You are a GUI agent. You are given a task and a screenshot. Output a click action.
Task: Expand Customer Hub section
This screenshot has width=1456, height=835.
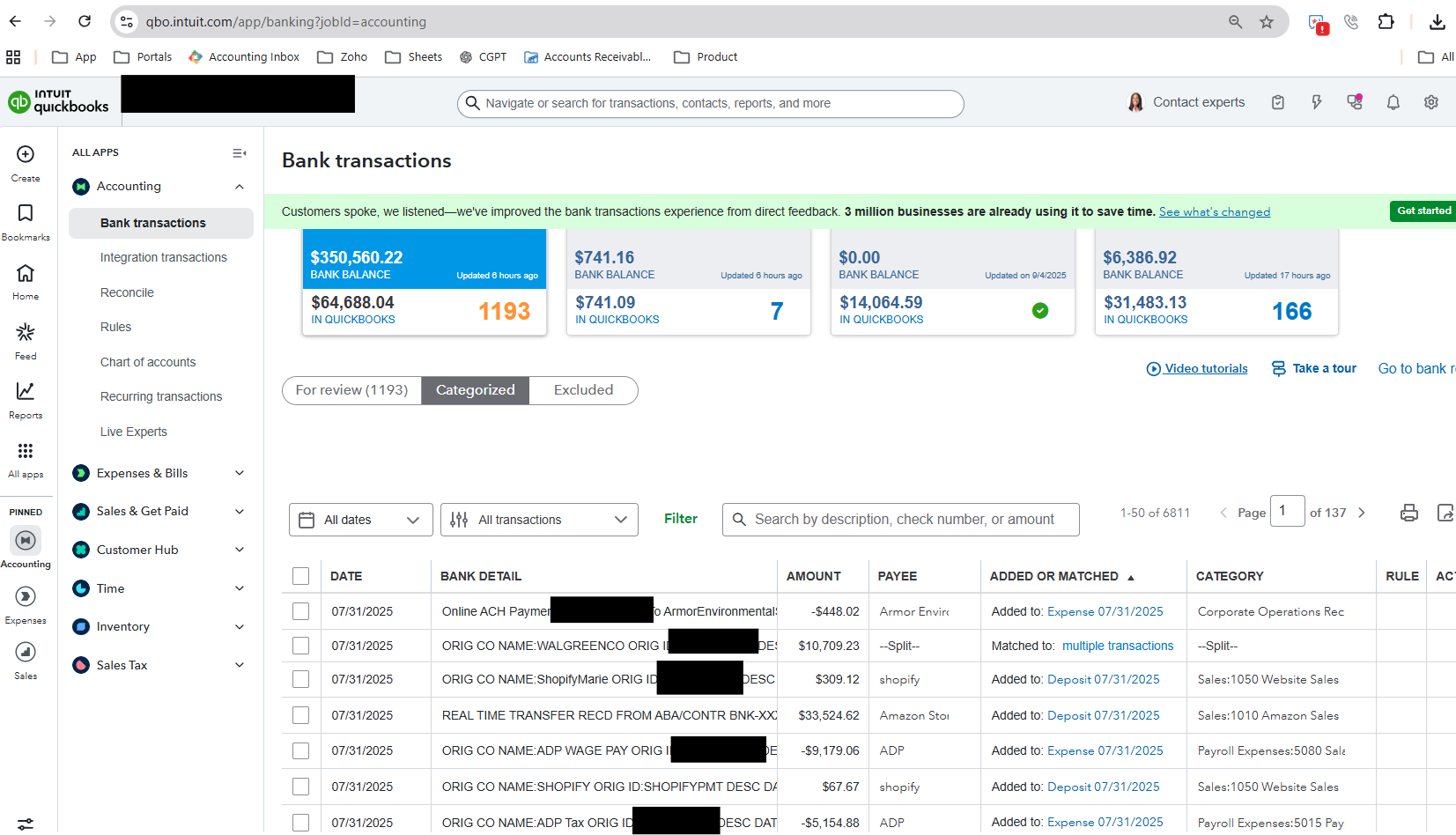tap(240, 550)
